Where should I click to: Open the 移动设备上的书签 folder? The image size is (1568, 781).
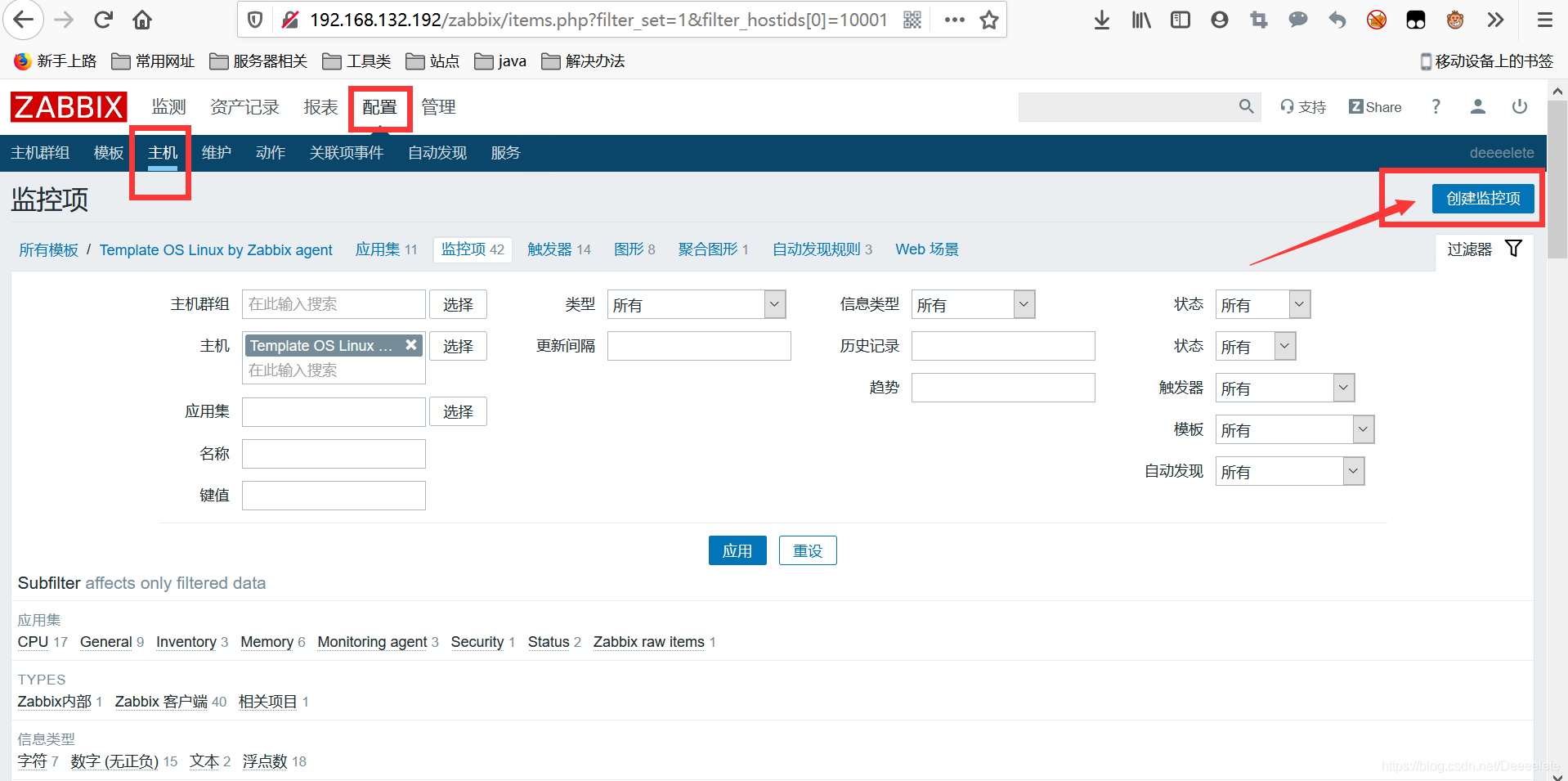[x=1486, y=61]
